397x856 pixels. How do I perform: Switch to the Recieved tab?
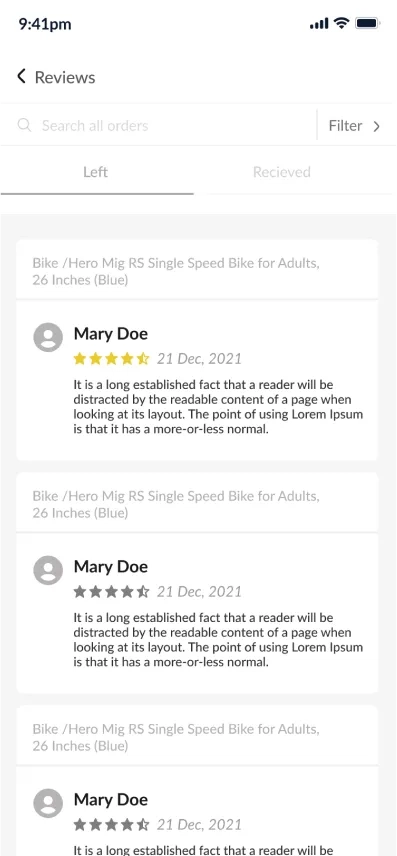click(282, 172)
